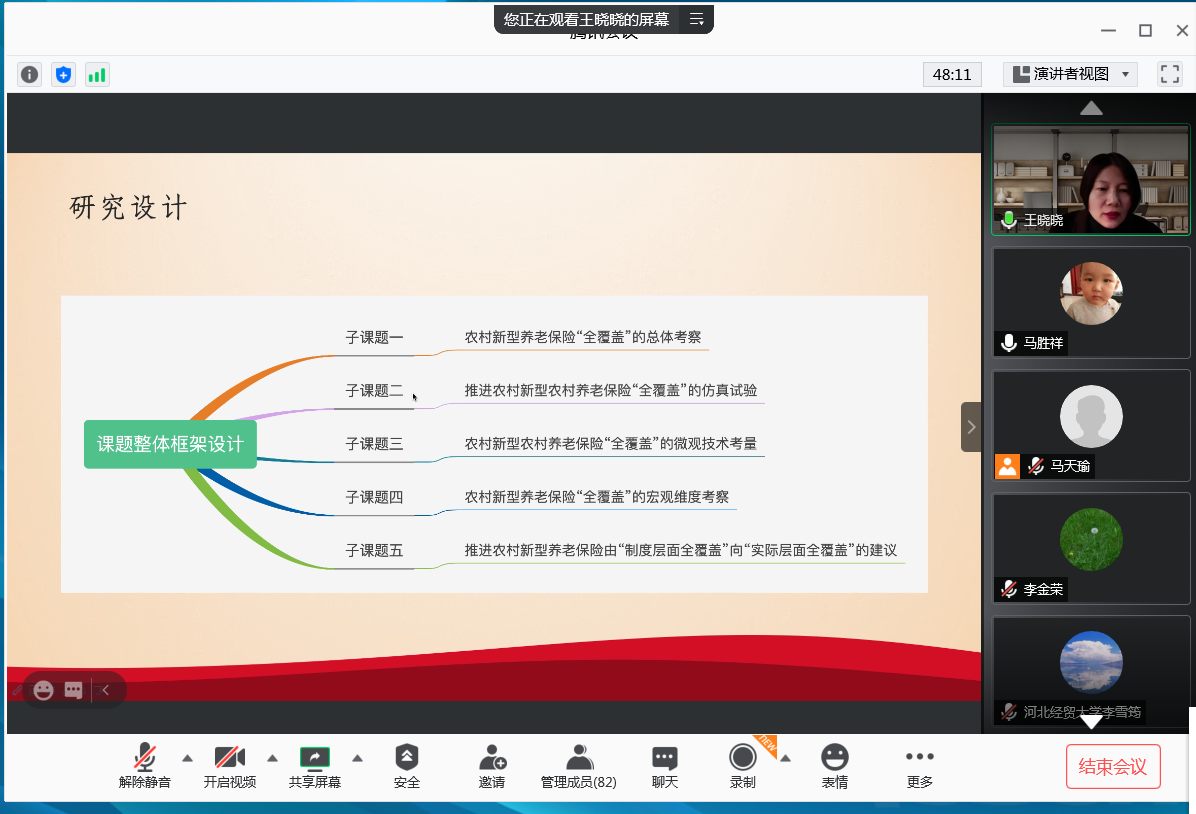Click the Share Screen (共享屏幕) button
The width and height of the screenshot is (1196, 814).
pyautogui.click(x=315, y=766)
